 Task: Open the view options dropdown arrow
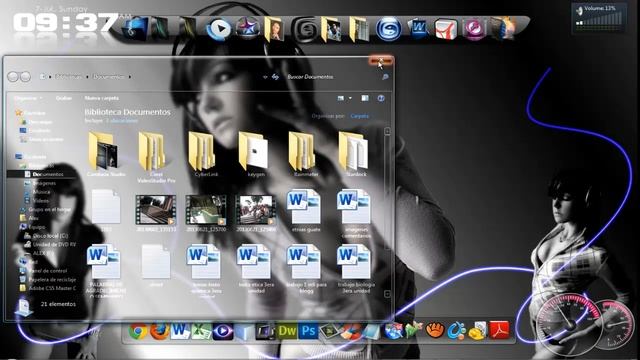350,98
